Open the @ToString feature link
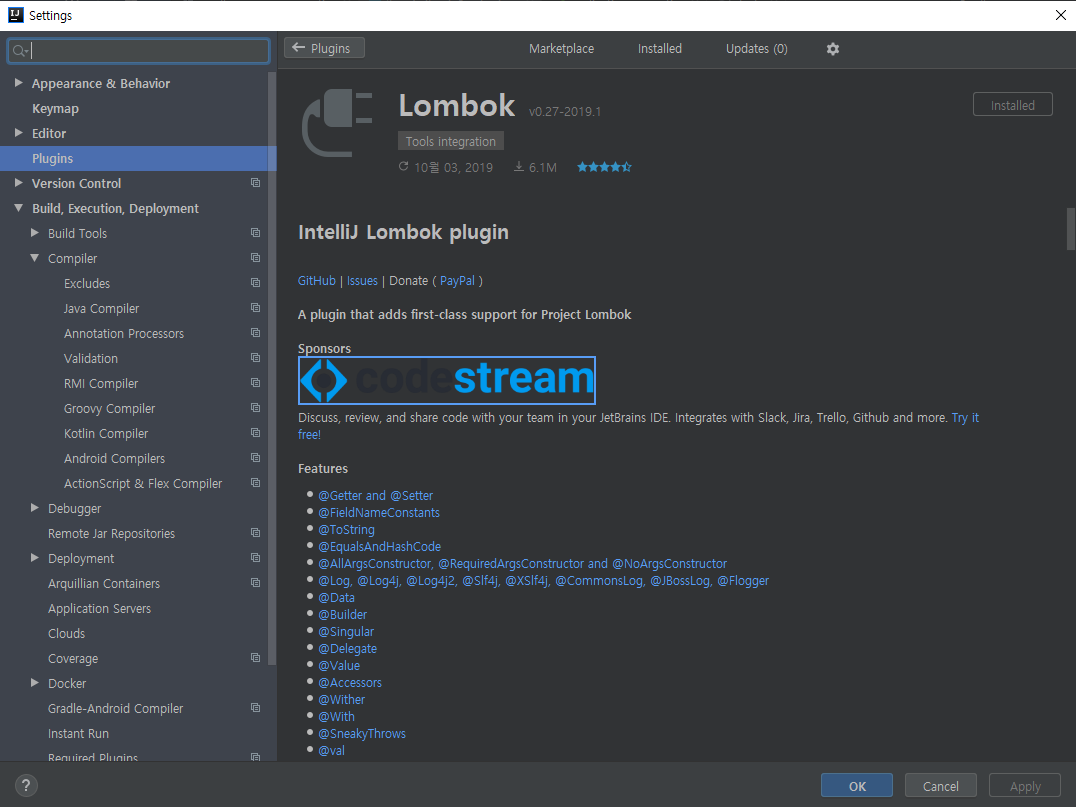 coord(347,530)
